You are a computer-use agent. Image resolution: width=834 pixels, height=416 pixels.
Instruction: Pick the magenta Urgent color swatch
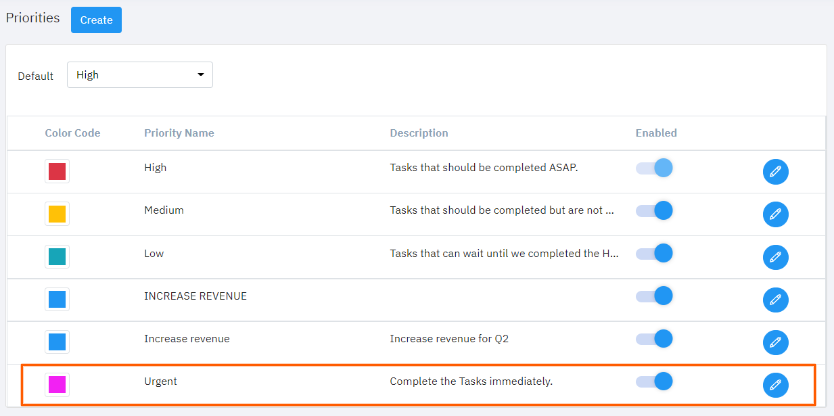(57, 385)
